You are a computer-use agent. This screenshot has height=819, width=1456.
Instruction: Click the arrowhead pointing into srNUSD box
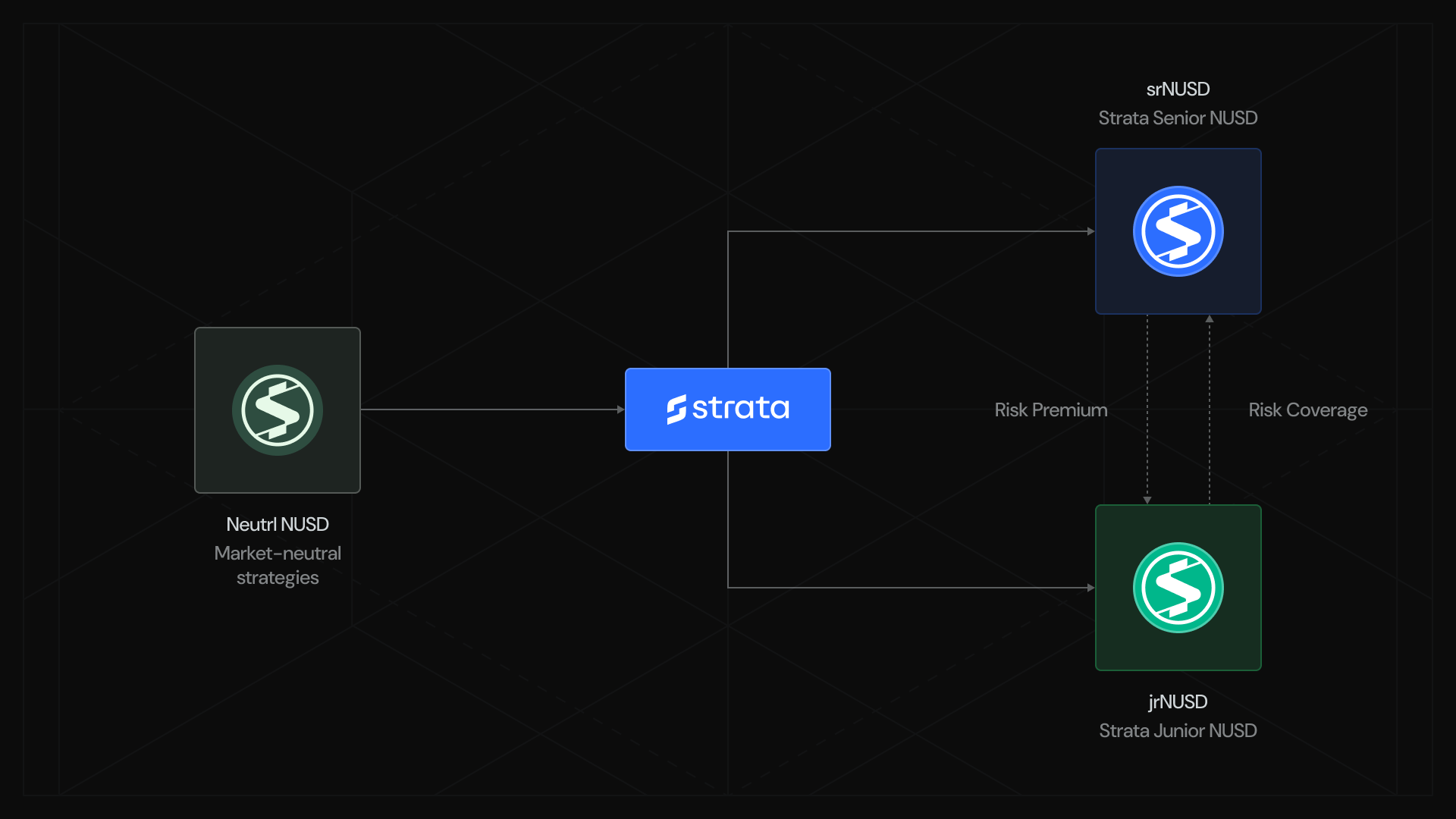(x=1090, y=231)
